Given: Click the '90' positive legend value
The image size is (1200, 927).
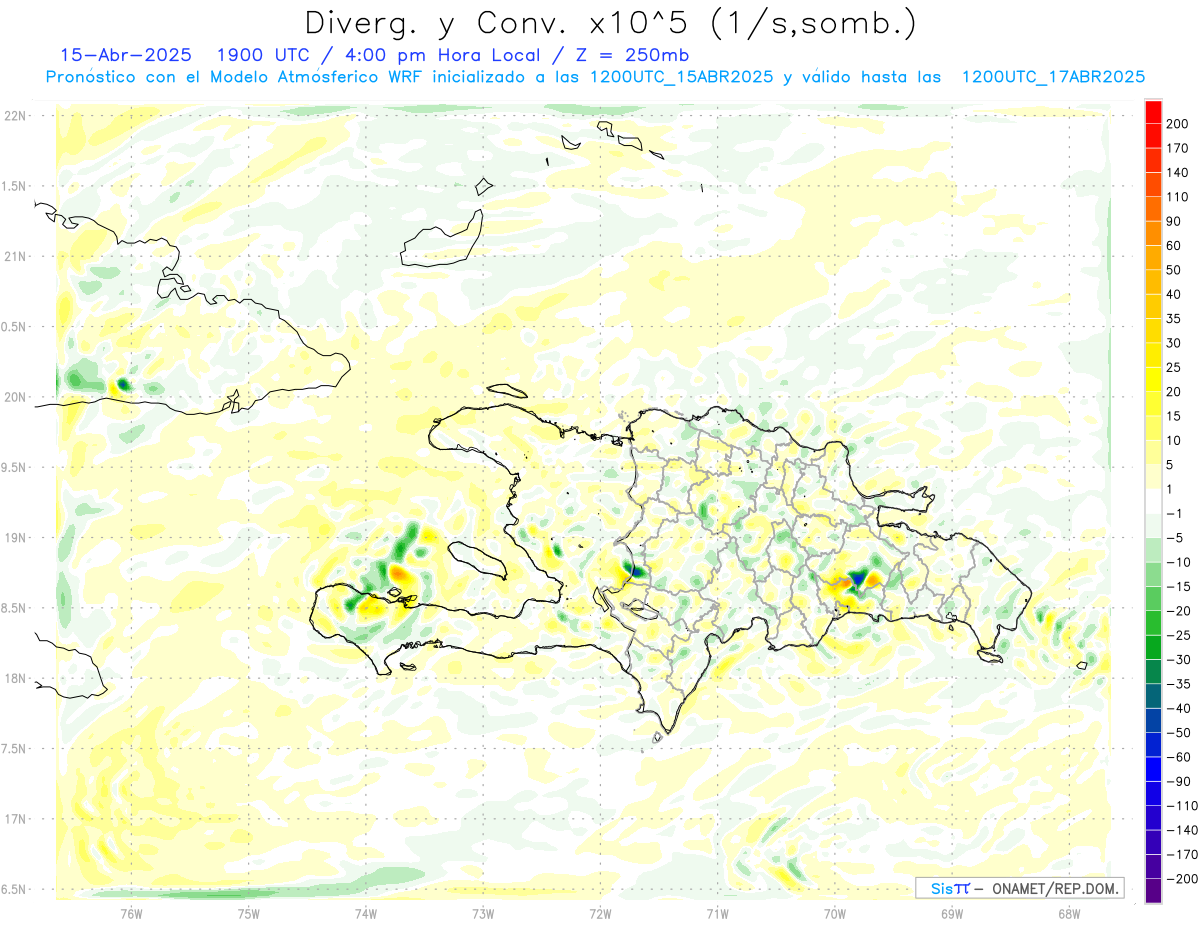Looking at the screenshot, I should click(1176, 221).
